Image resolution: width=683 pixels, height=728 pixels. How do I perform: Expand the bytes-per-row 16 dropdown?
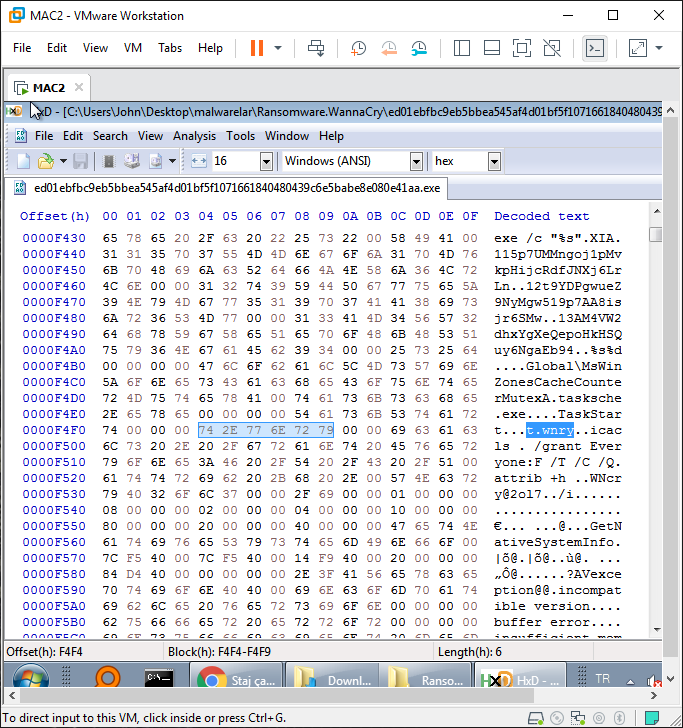pos(266,162)
